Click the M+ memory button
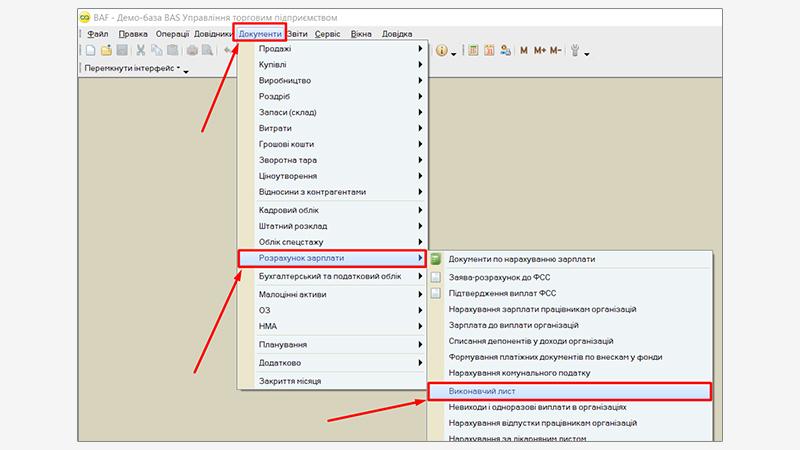The height and width of the screenshot is (450, 800). click(x=540, y=51)
